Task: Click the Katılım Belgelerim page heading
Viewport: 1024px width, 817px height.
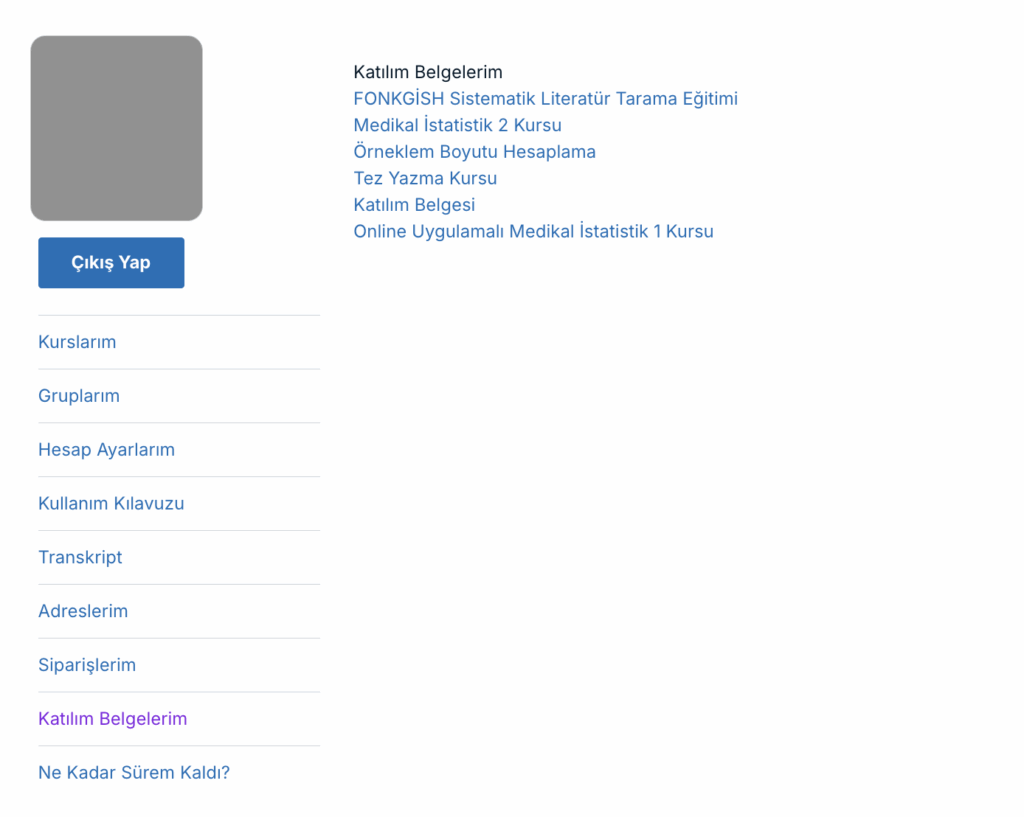Action: (428, 72)
